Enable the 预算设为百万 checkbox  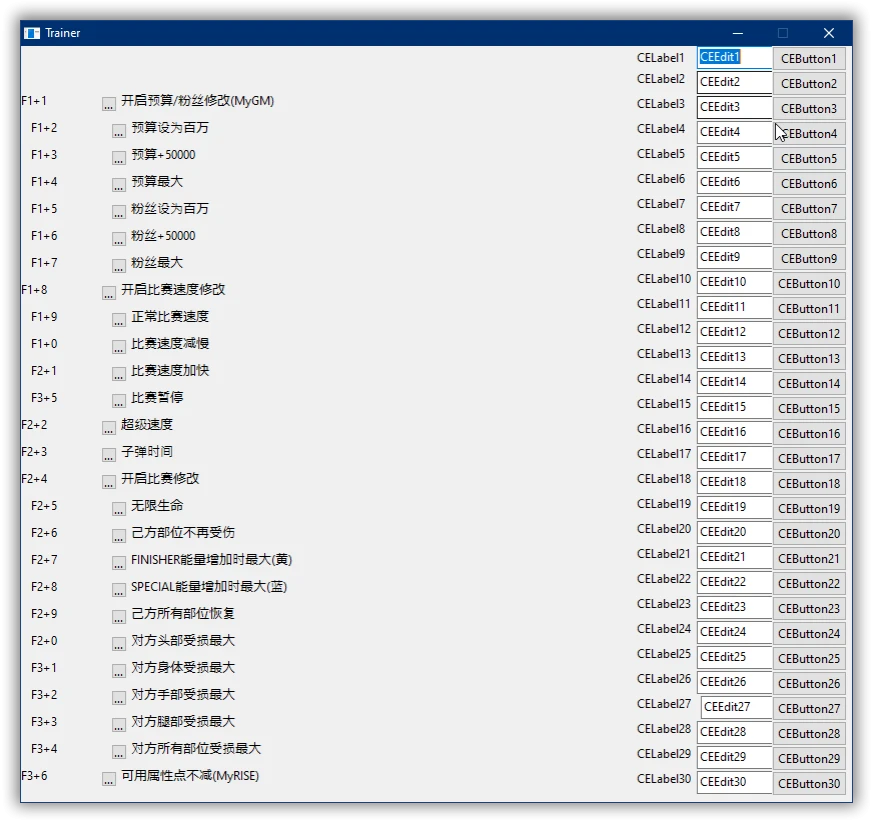[118, 131]
